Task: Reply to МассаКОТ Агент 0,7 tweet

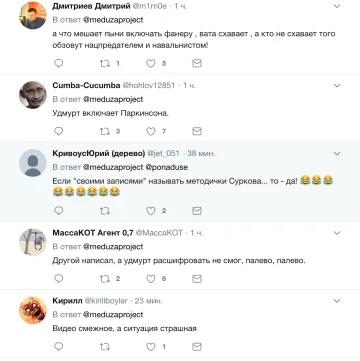Action: point(59,279)
